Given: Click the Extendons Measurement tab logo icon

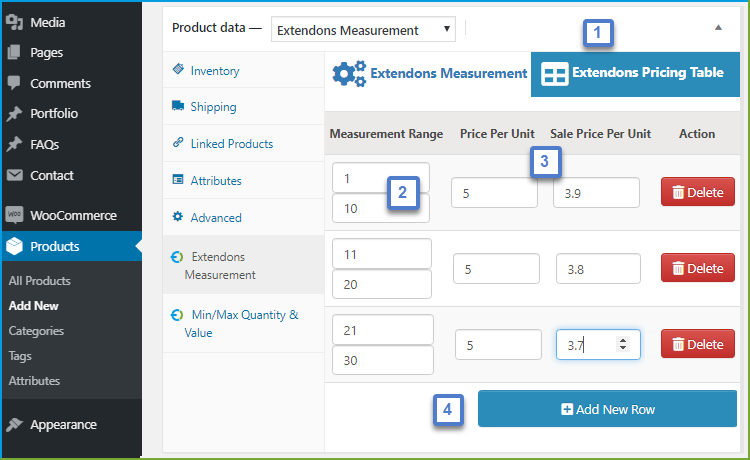Looking at the screenshot, I should (177, 257).
